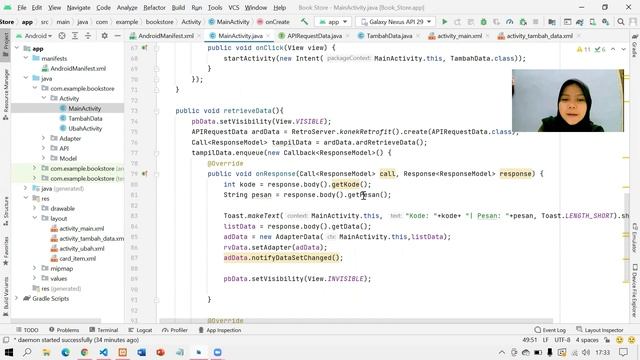Viewport: 640px width, 360px height.
Task: Expand the API package
Action: (44, 148)
